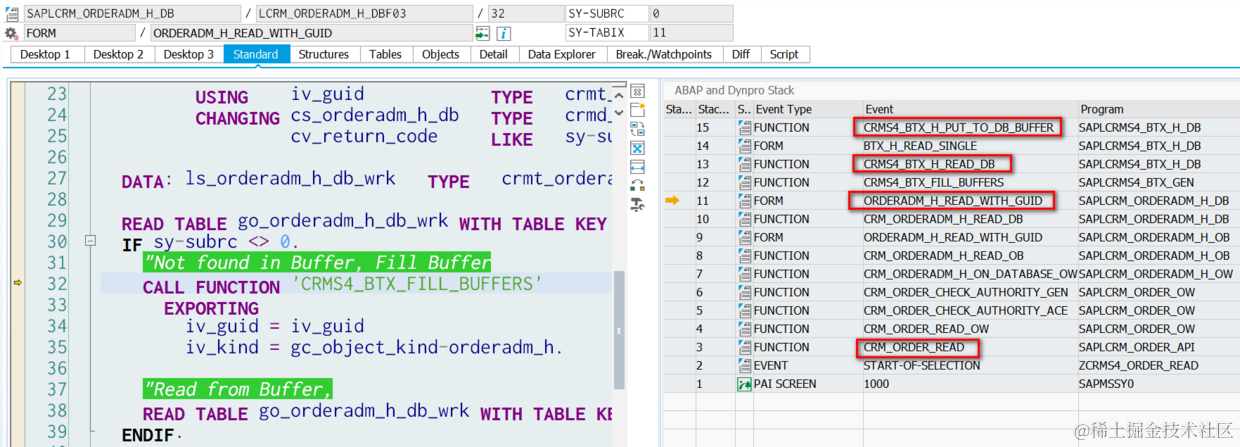
Task: Select the CRMS4_BTX_FILL_BUFFERS event cell
Action: (971, 182)
